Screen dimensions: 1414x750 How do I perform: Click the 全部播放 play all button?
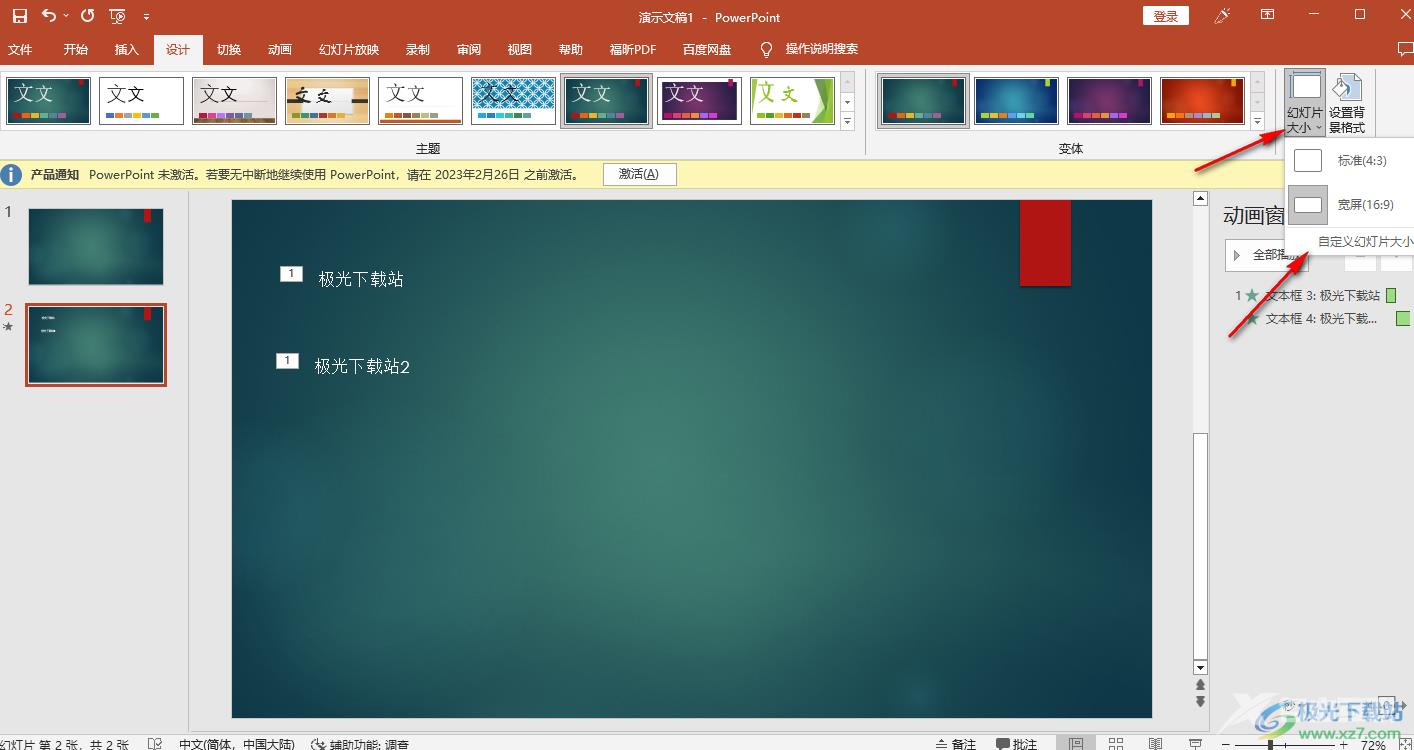(1265, 255)
